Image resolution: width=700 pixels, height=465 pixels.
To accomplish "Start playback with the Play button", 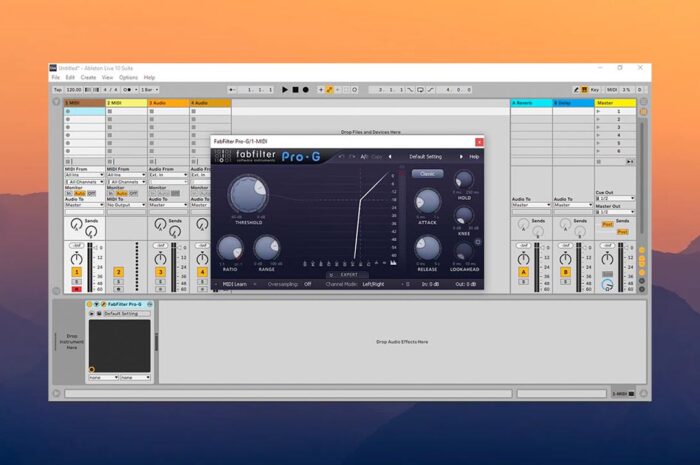I will 284,90.
